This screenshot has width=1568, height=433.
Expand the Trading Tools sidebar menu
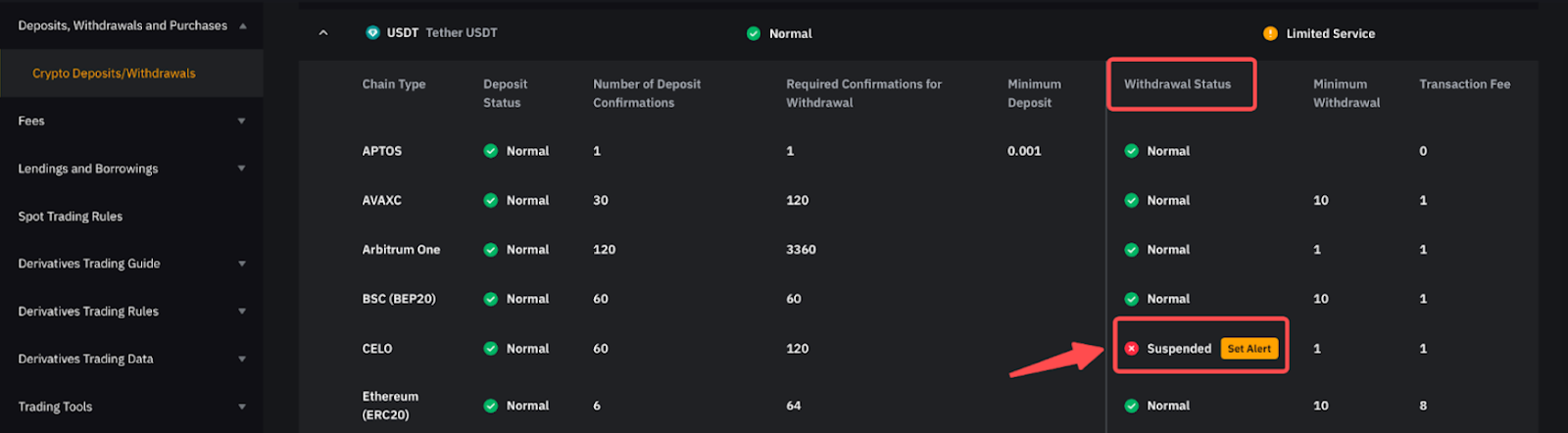tap(241, 407)
